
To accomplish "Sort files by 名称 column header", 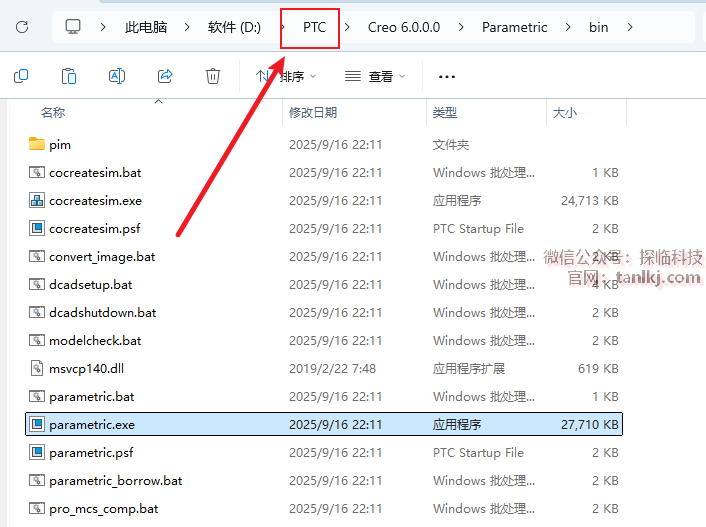I will [53, 113].
